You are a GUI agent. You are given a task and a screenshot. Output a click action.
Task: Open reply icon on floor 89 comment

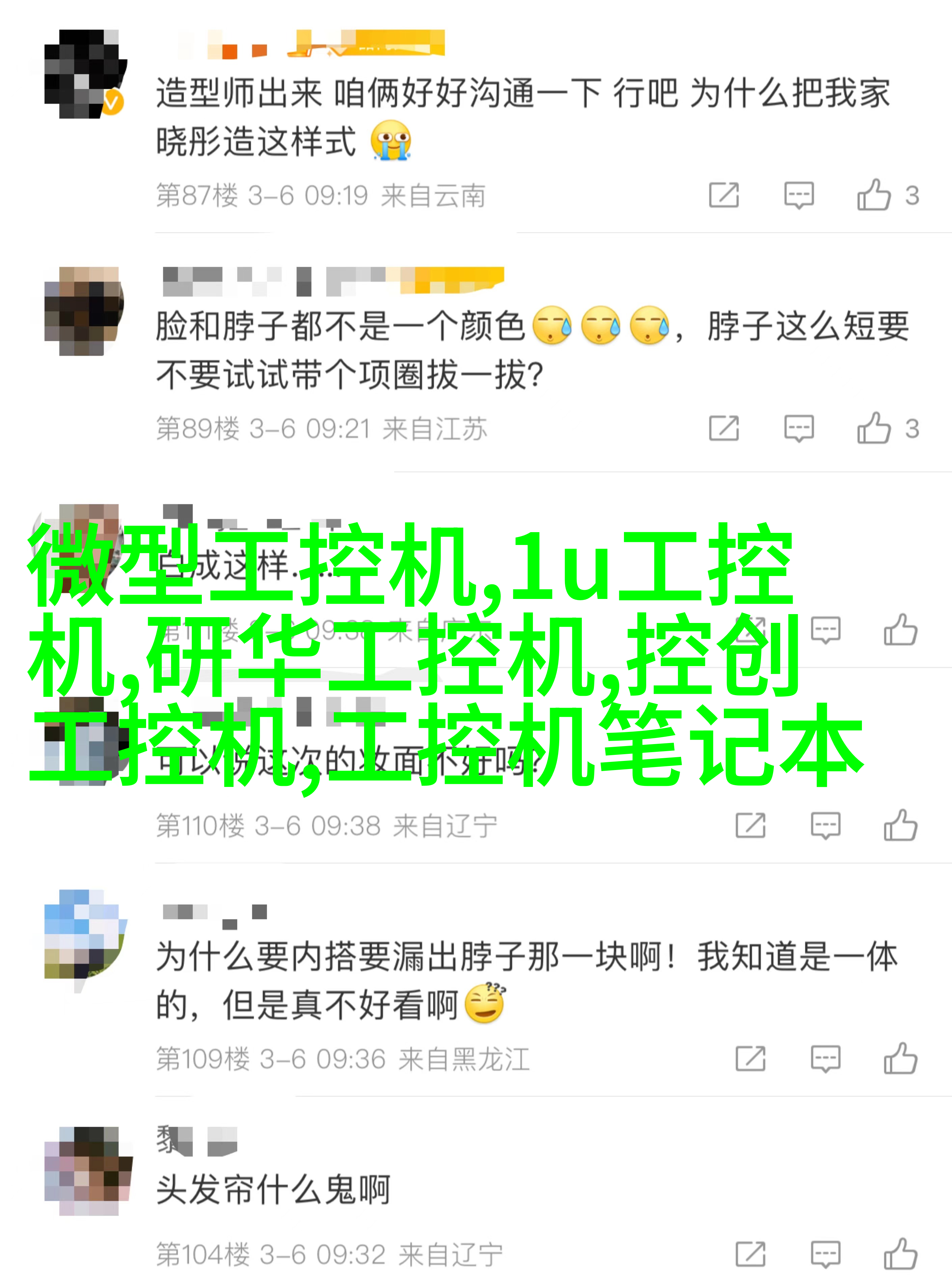[x=799, y=428]
